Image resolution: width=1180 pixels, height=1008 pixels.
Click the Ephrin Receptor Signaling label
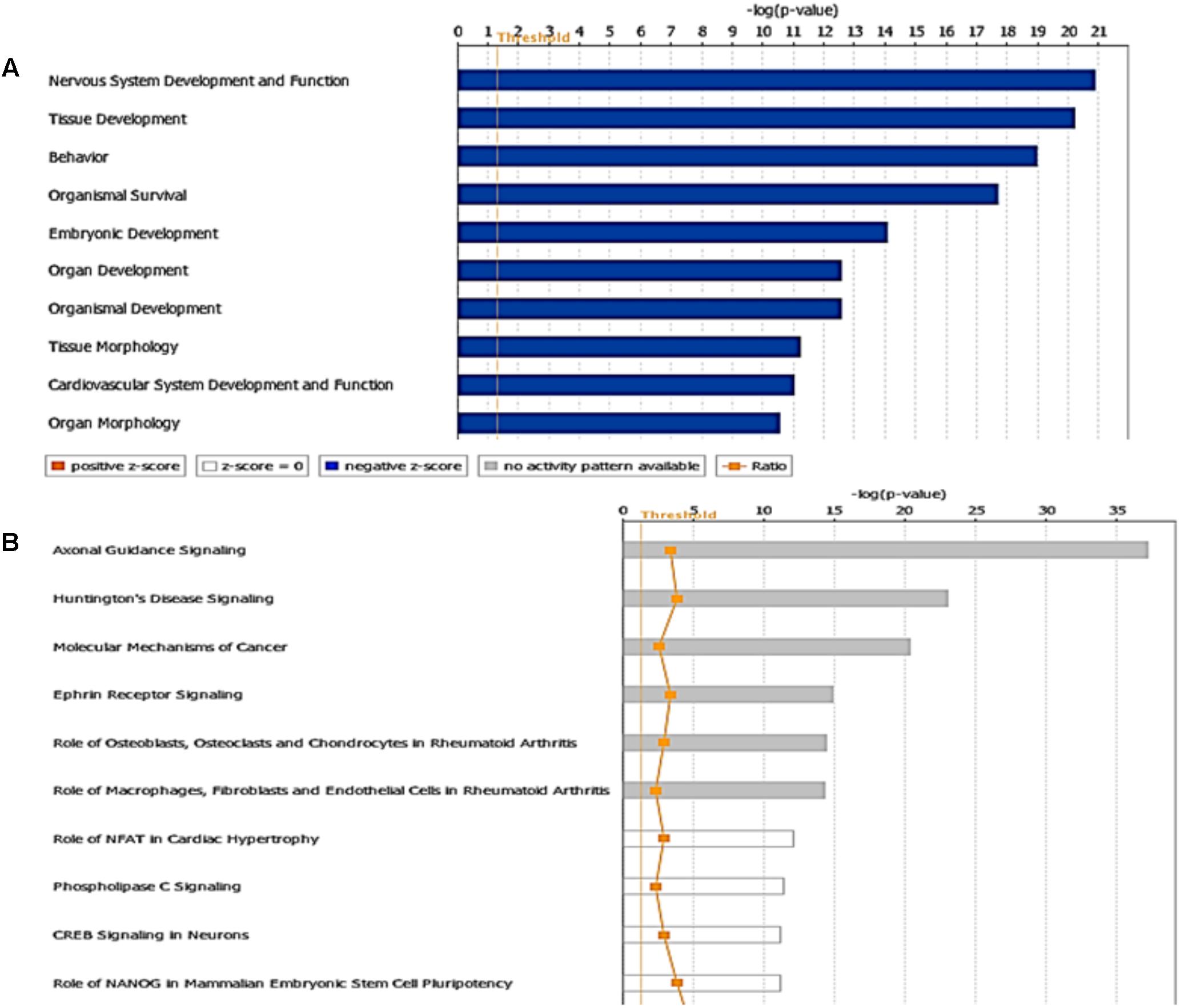[148, 695]
